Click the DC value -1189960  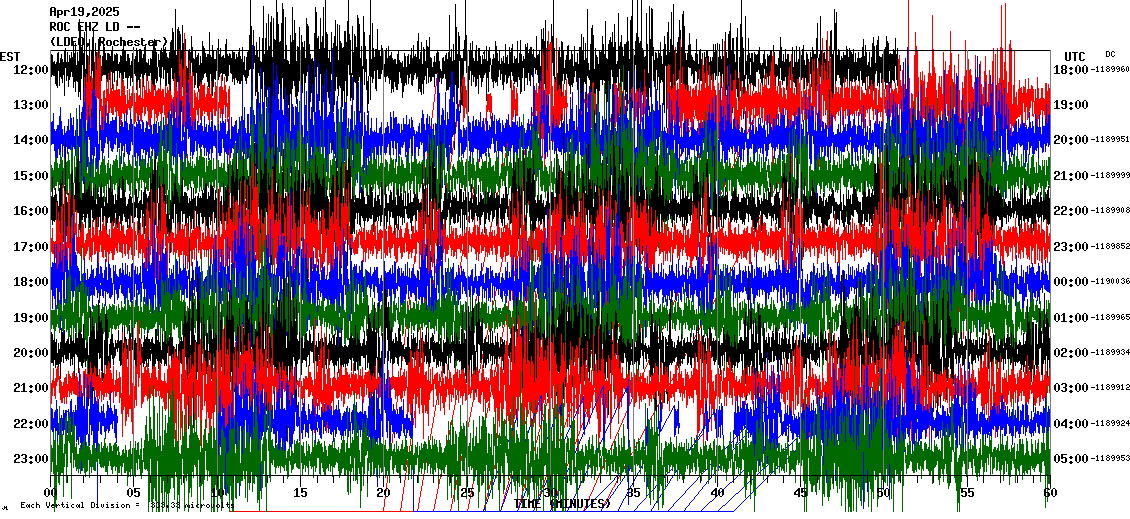[x=1110, y=70]
